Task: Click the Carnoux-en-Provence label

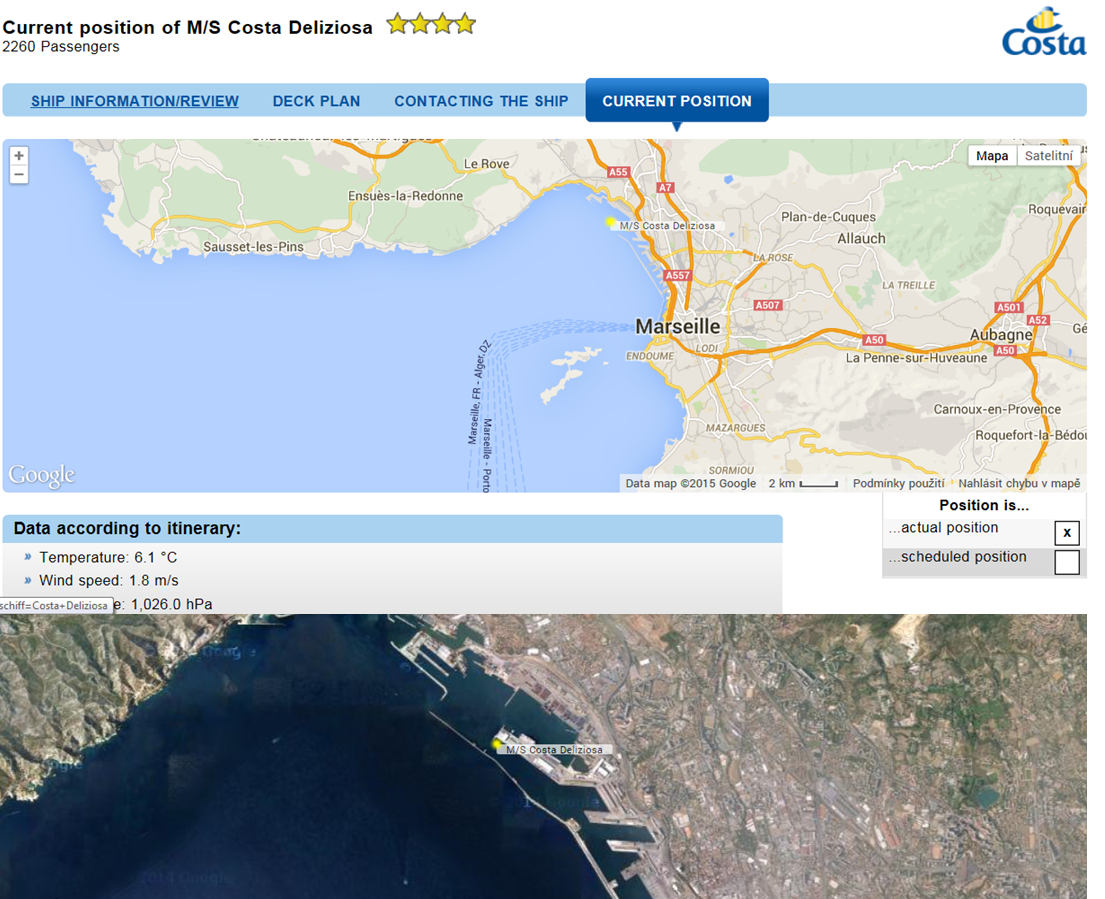Action: [997, 409]
